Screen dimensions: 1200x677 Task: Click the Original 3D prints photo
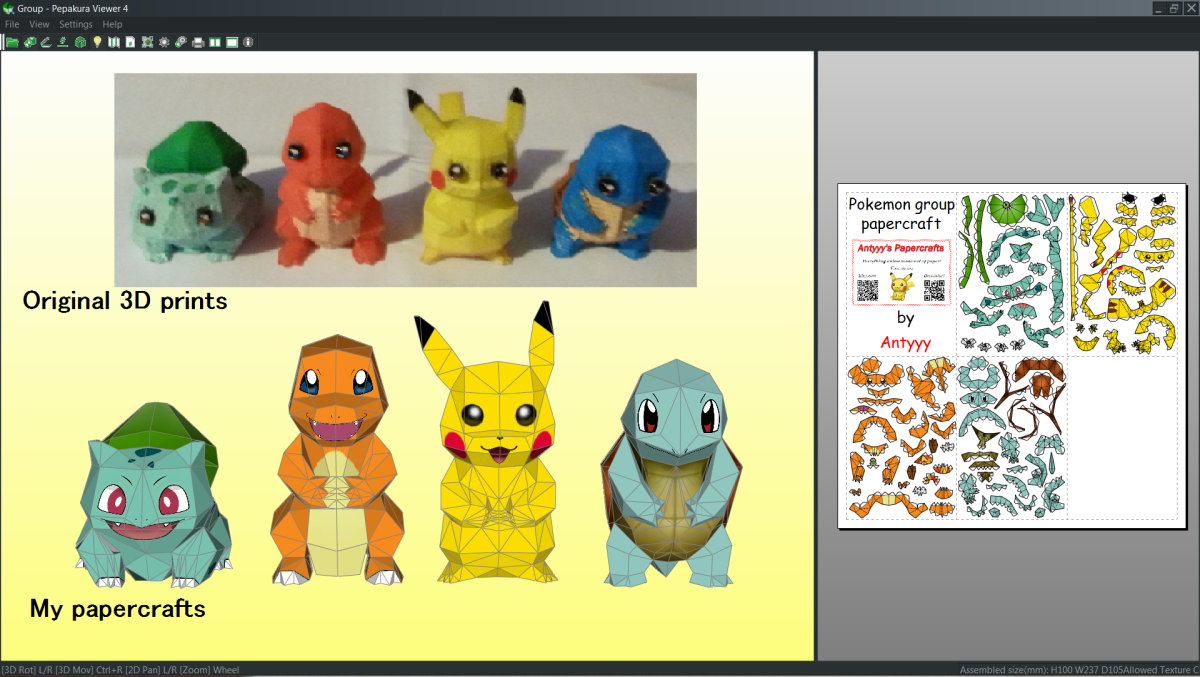405,180
